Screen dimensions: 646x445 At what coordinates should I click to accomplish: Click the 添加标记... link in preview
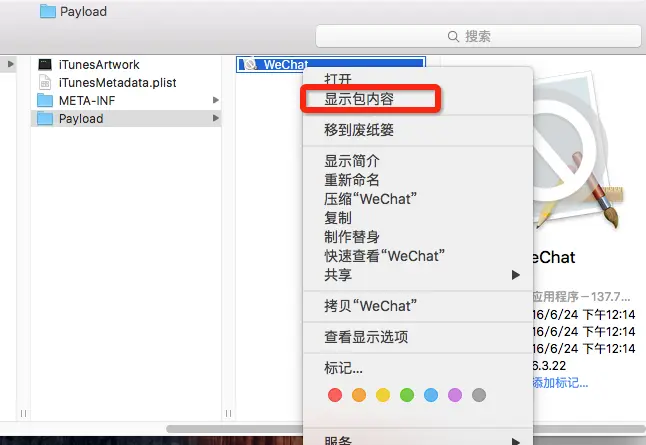[561, 383]
